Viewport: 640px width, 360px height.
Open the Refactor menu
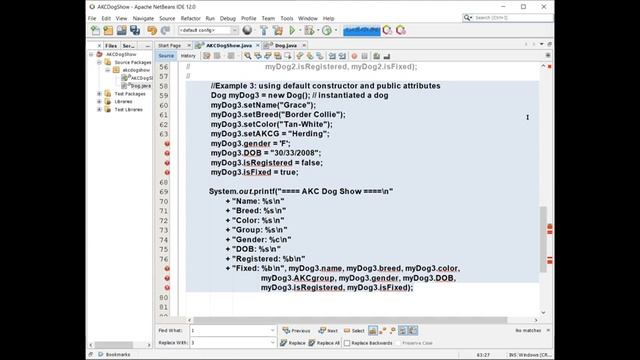pyautogui.click(x=191, y=18)
